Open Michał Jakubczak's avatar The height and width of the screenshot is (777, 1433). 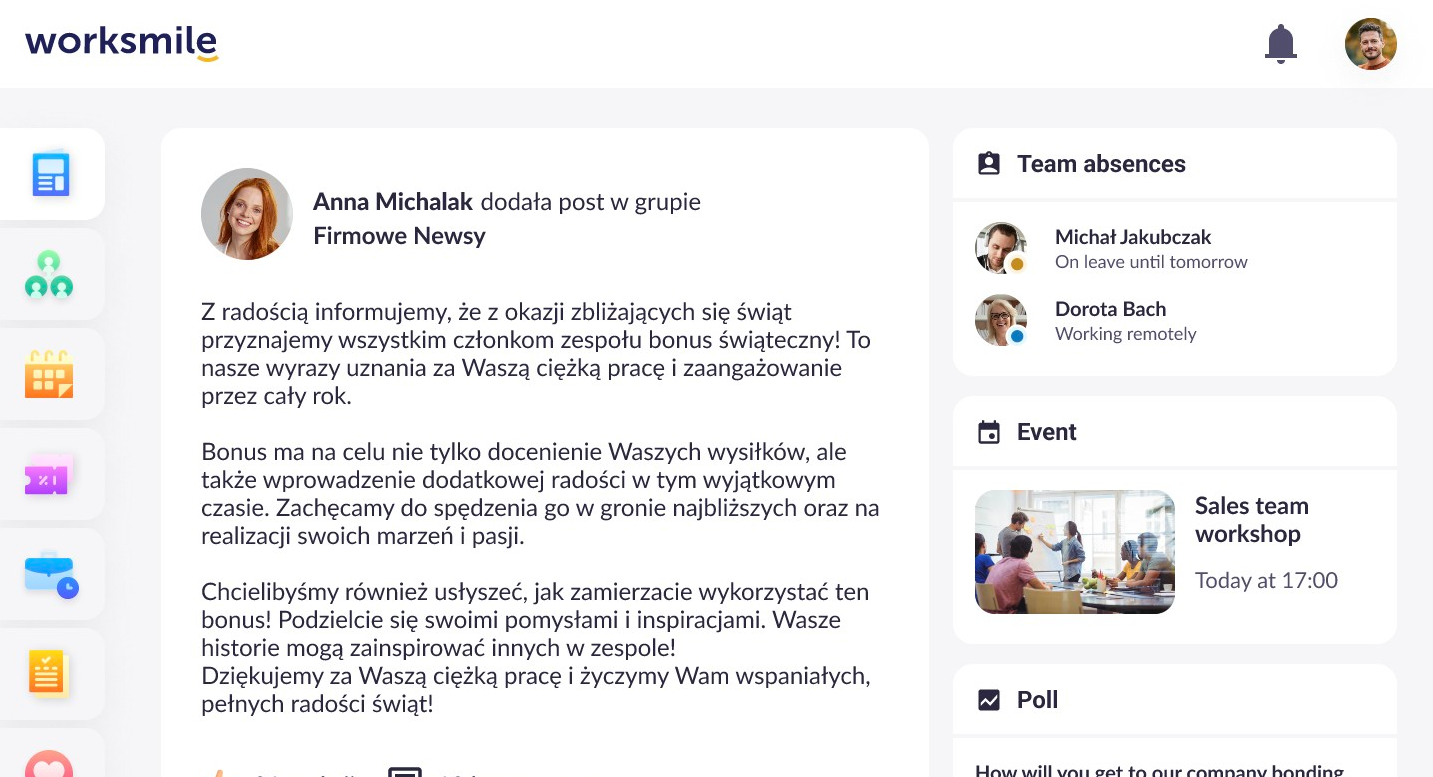pos(1001,248)
